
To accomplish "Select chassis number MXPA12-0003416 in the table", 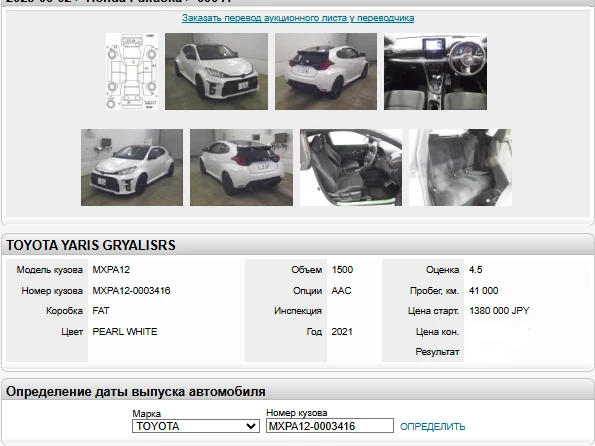I will pos(131,291).
